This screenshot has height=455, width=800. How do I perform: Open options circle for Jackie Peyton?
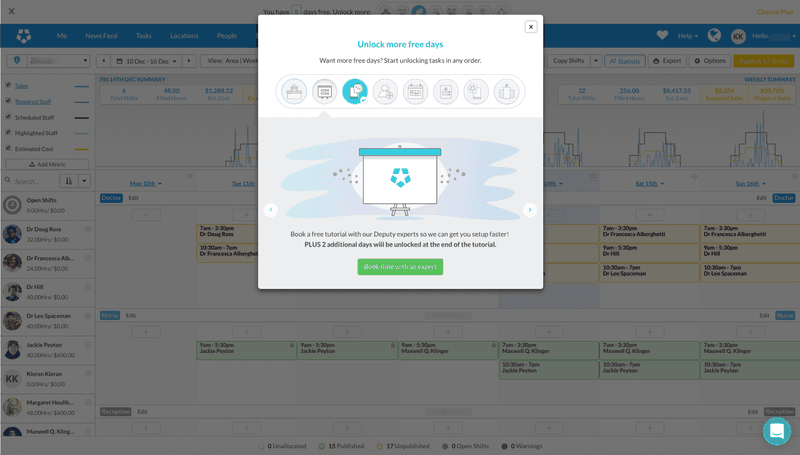[88, 345]
